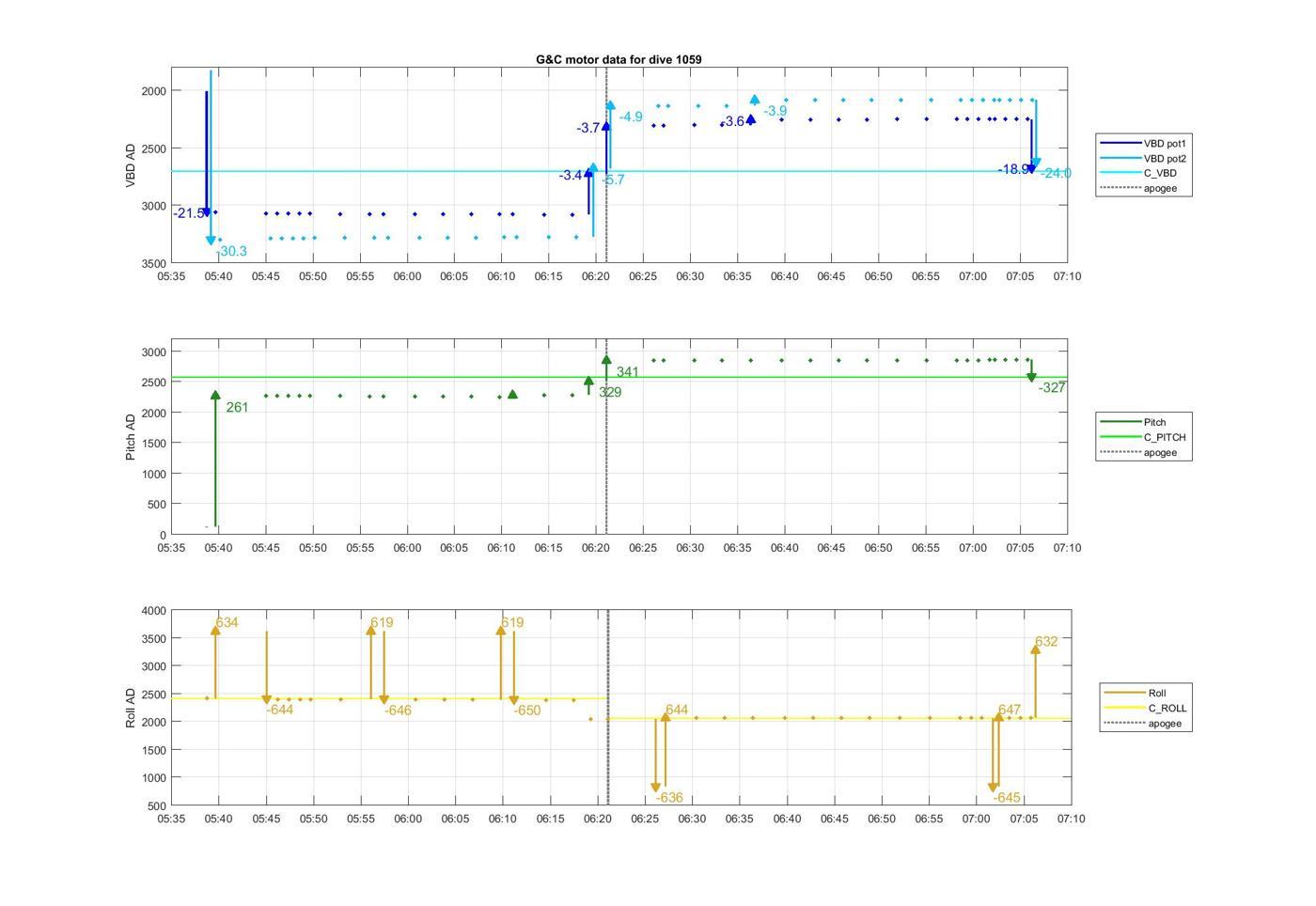The height and width of the screenshot is (906, 1316).
Task: Click the '634' roll annotation
Action: (x=227, y=622)
